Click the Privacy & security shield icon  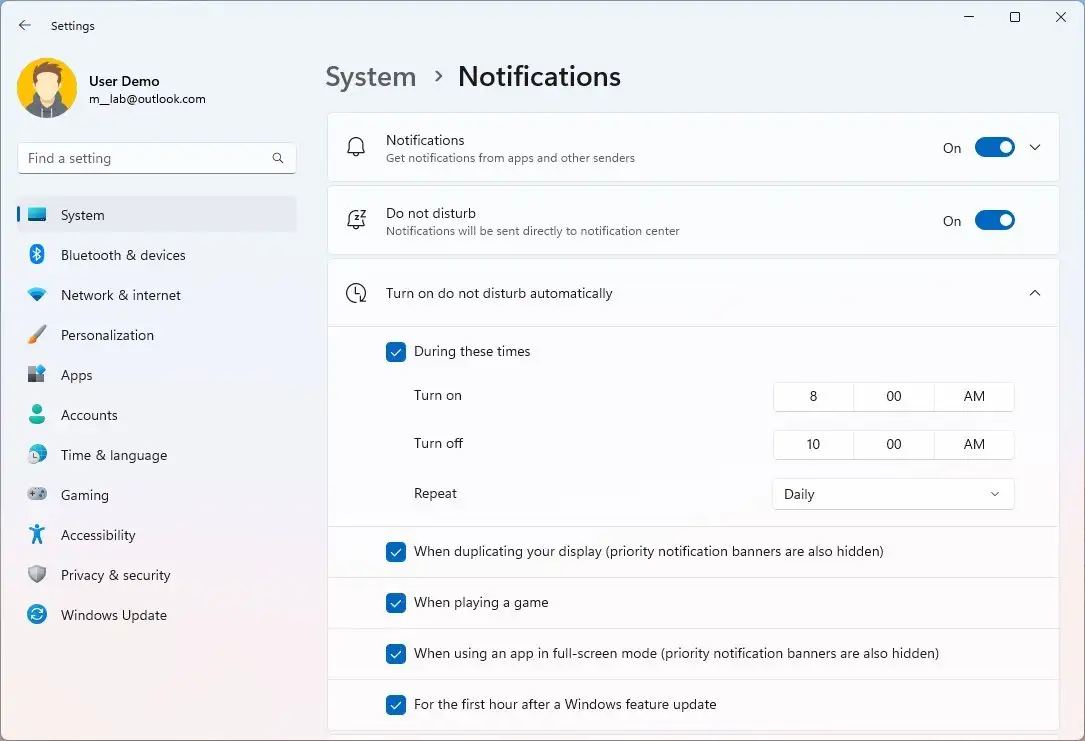(37, 575)
